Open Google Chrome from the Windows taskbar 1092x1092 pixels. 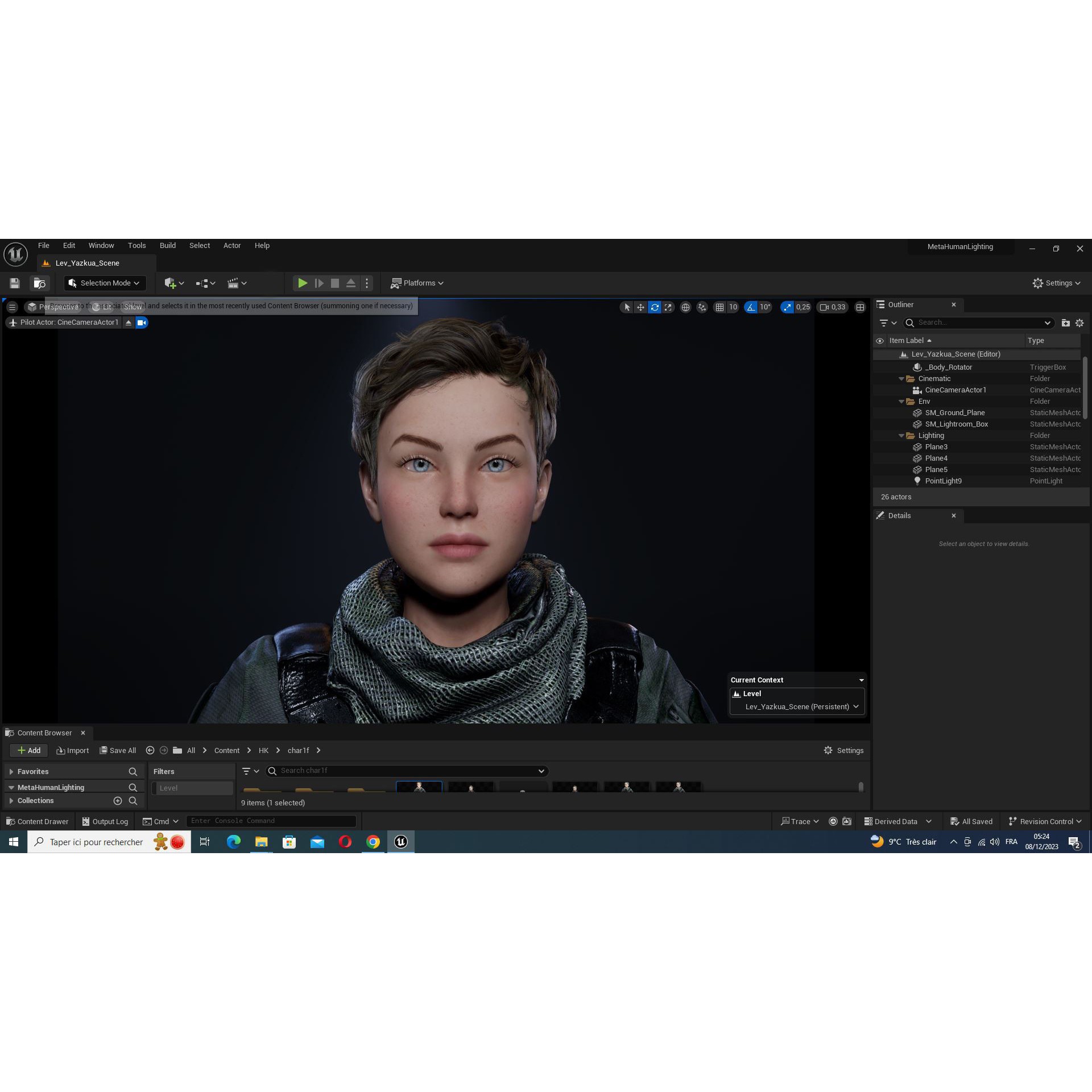point(373,842)
